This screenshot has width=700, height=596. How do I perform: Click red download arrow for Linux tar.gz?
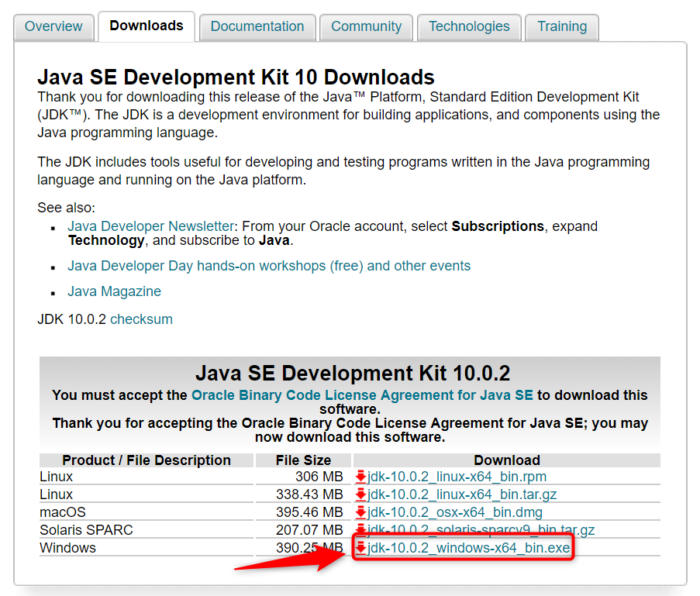click(x=361, y=495)
